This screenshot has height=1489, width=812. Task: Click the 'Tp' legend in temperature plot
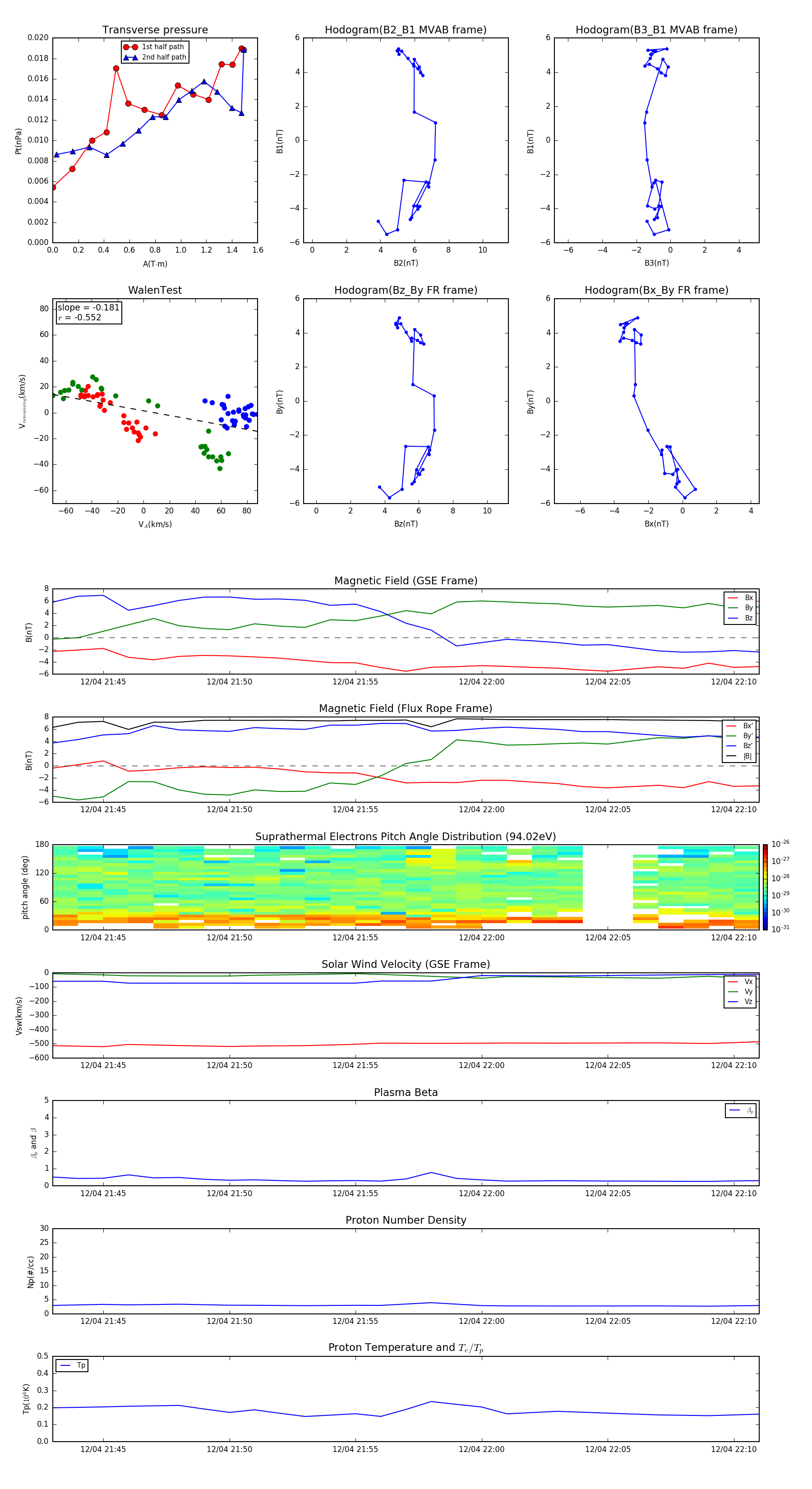(72, 1366)
